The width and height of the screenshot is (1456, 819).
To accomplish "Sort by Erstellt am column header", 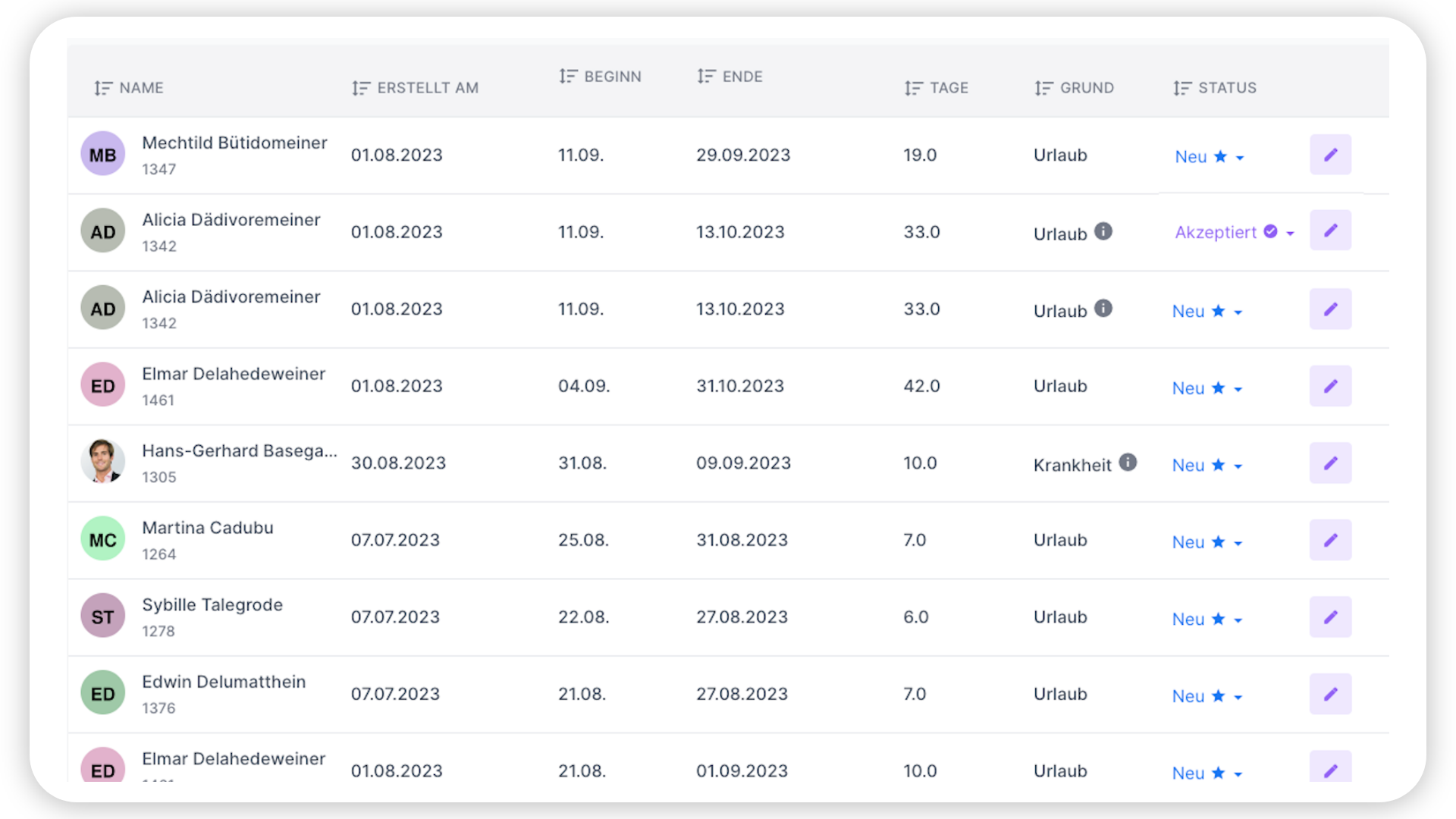I will coord(427,88).
